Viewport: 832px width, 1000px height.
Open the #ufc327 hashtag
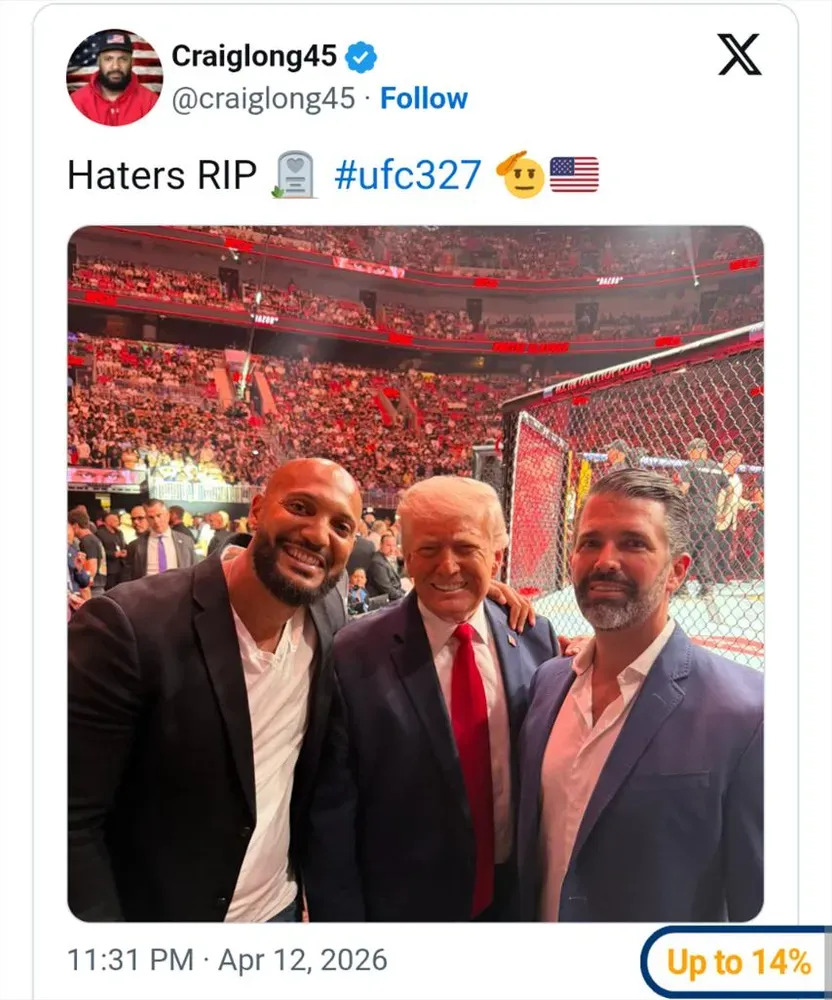(407, 175)
